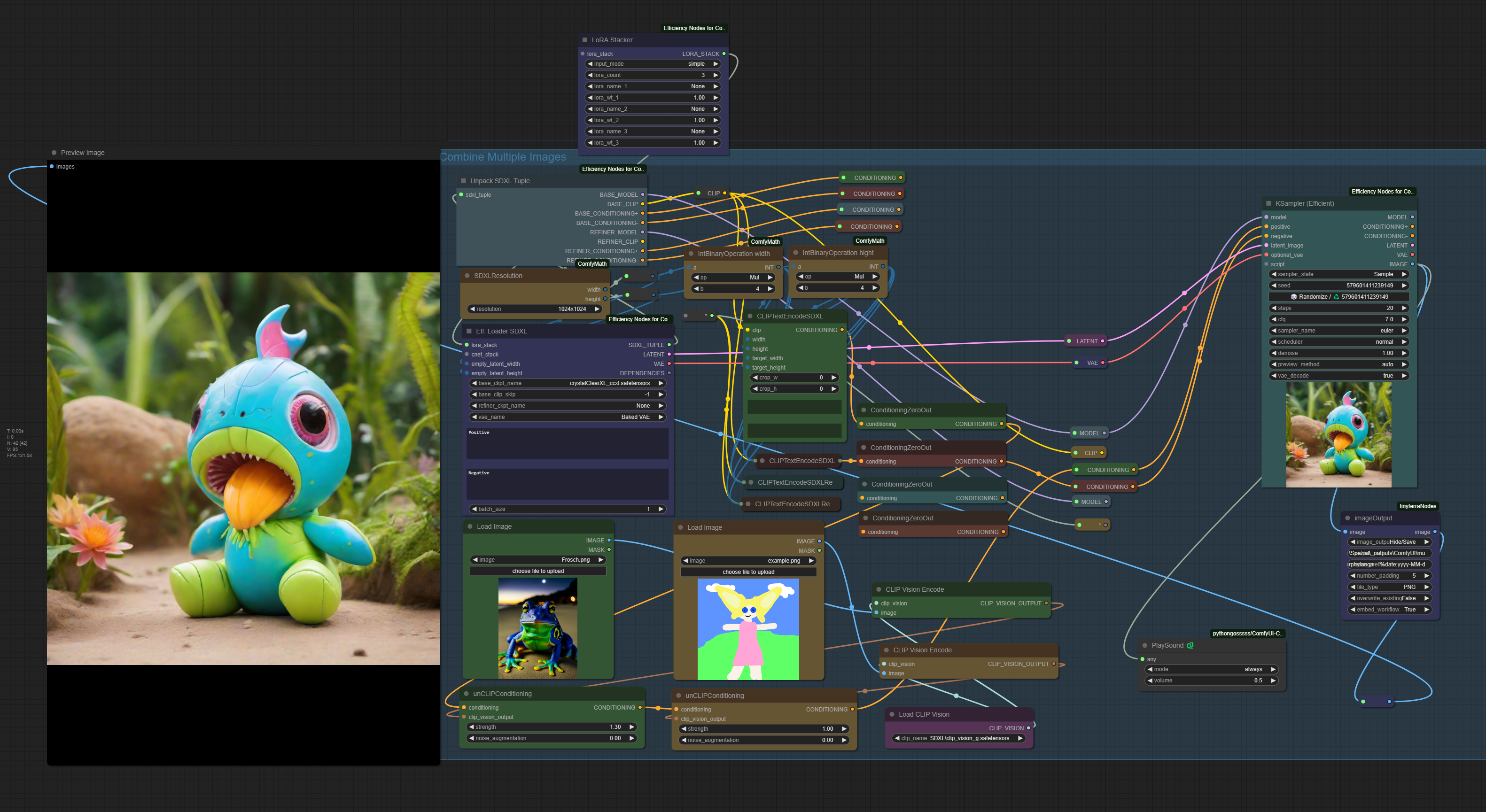Click the Positive prompt text area
The width and height of the screenshot is (1486, 812).
click(x=568, y=443)
